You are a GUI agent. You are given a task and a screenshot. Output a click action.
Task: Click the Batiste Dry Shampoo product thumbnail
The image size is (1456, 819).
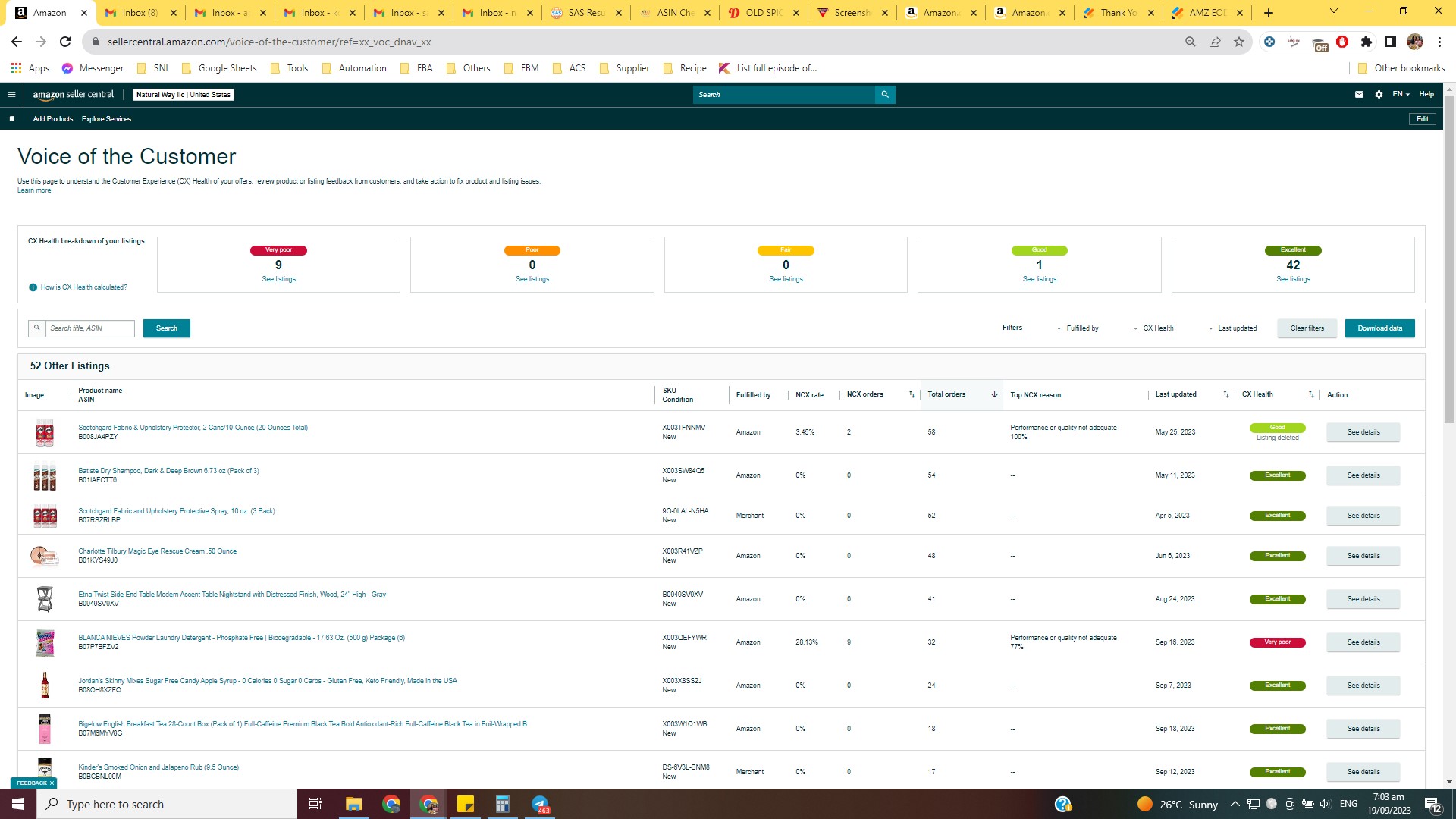[x=45, y=476]
